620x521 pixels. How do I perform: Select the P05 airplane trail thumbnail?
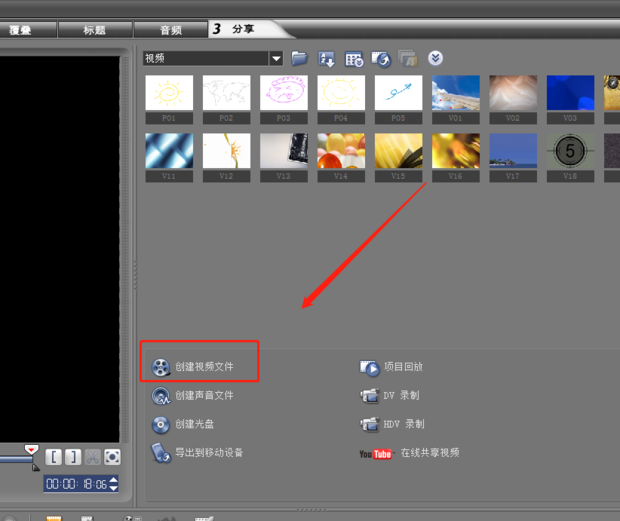[399, 93]
